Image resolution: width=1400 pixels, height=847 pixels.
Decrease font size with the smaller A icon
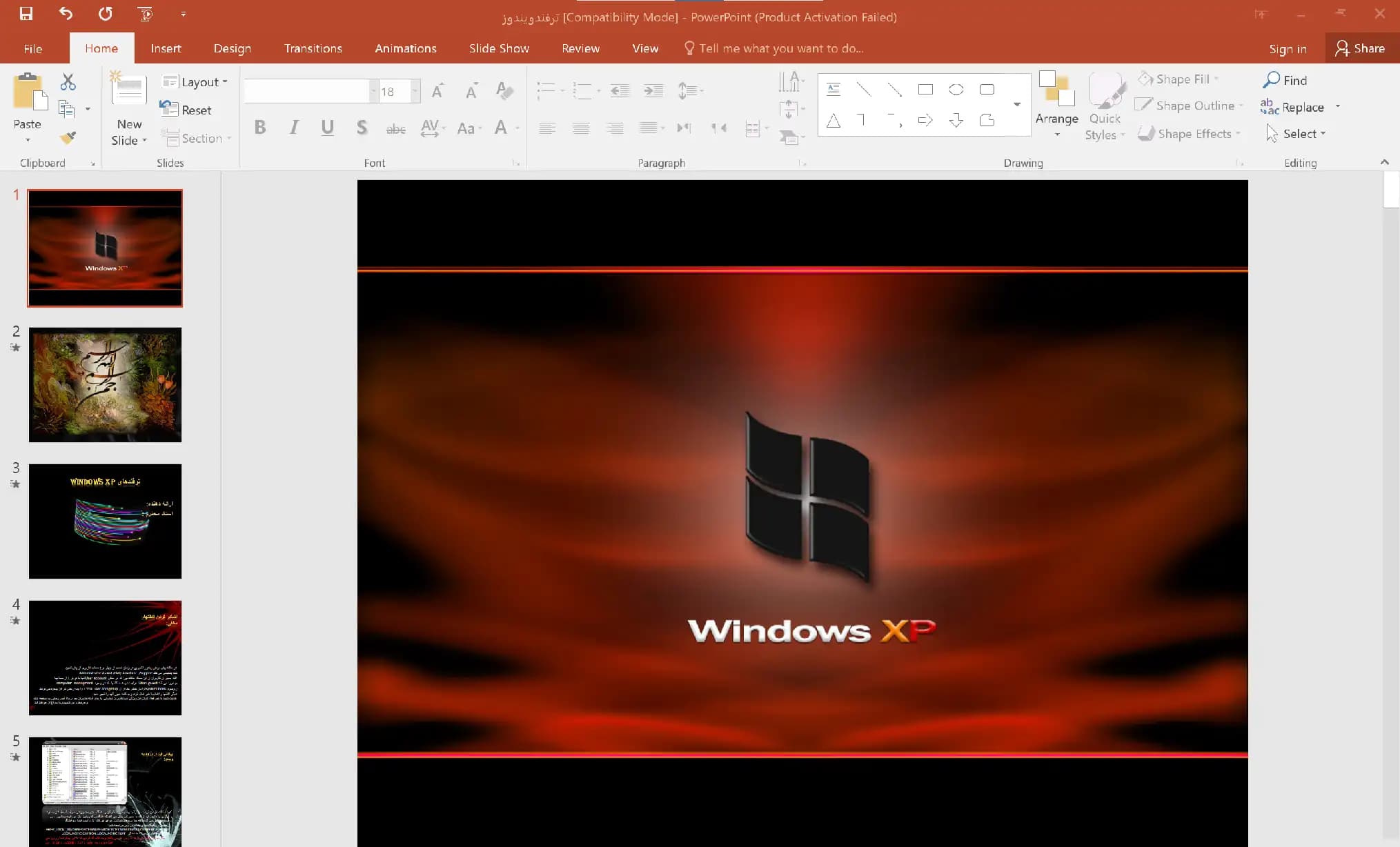click(x=471, y=91)
